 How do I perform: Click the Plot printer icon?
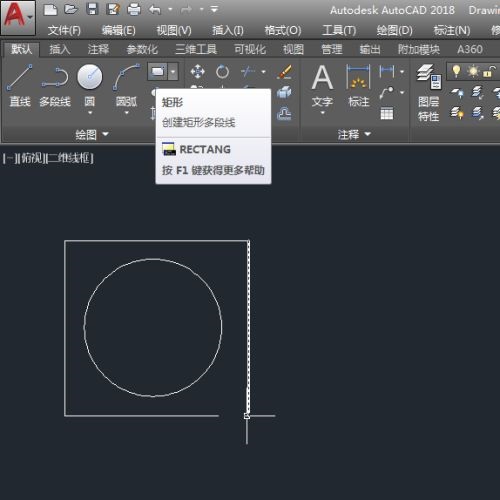click(x=134, y=9)
